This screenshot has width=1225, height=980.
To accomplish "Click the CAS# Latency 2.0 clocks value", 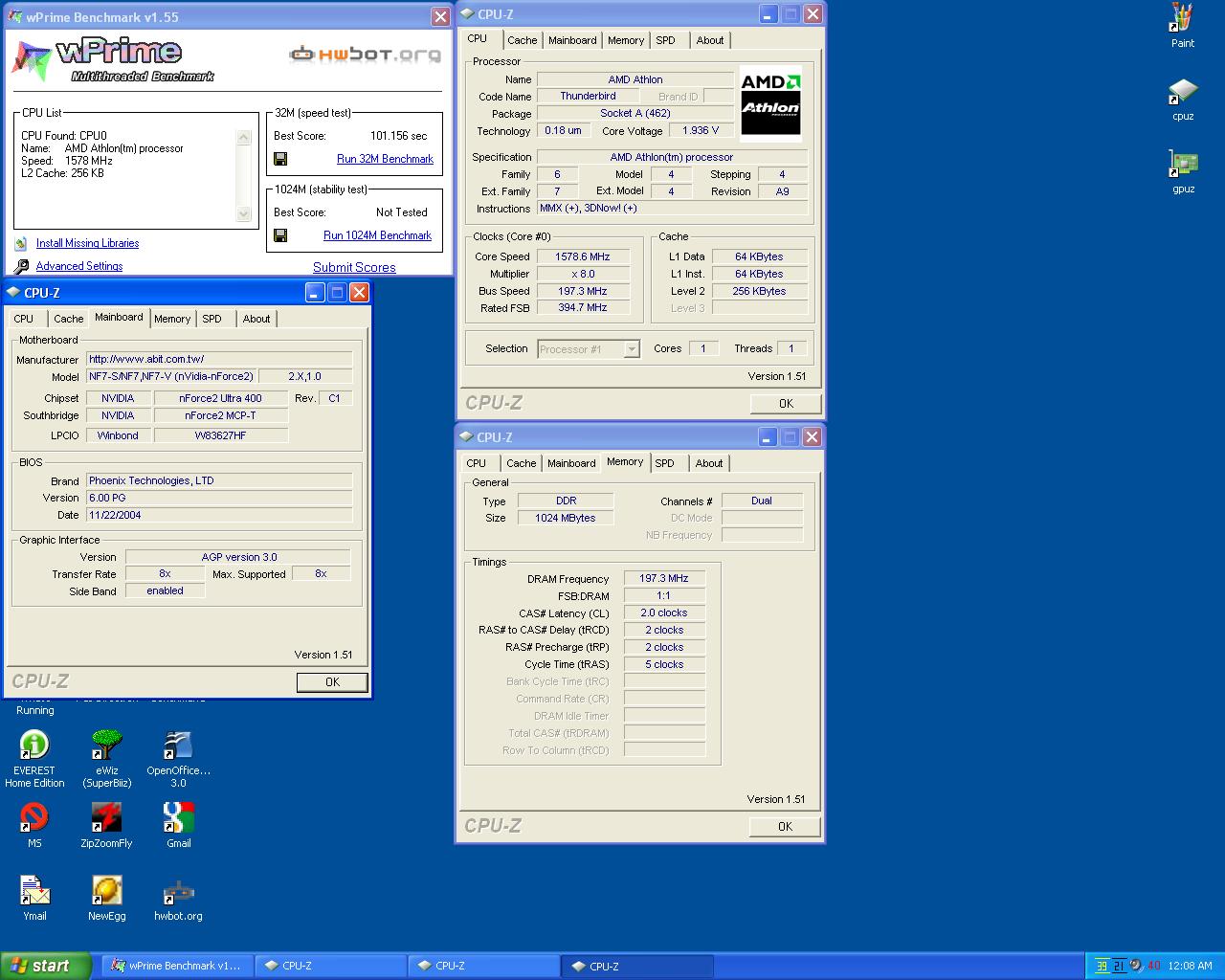I will click(664, 612).
